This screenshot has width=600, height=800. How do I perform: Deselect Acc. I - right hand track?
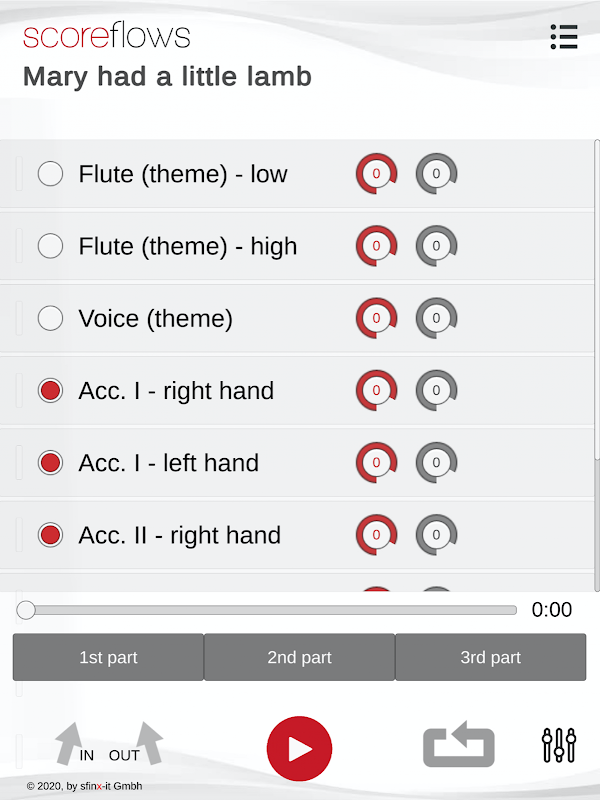click(x=50, y=390)
